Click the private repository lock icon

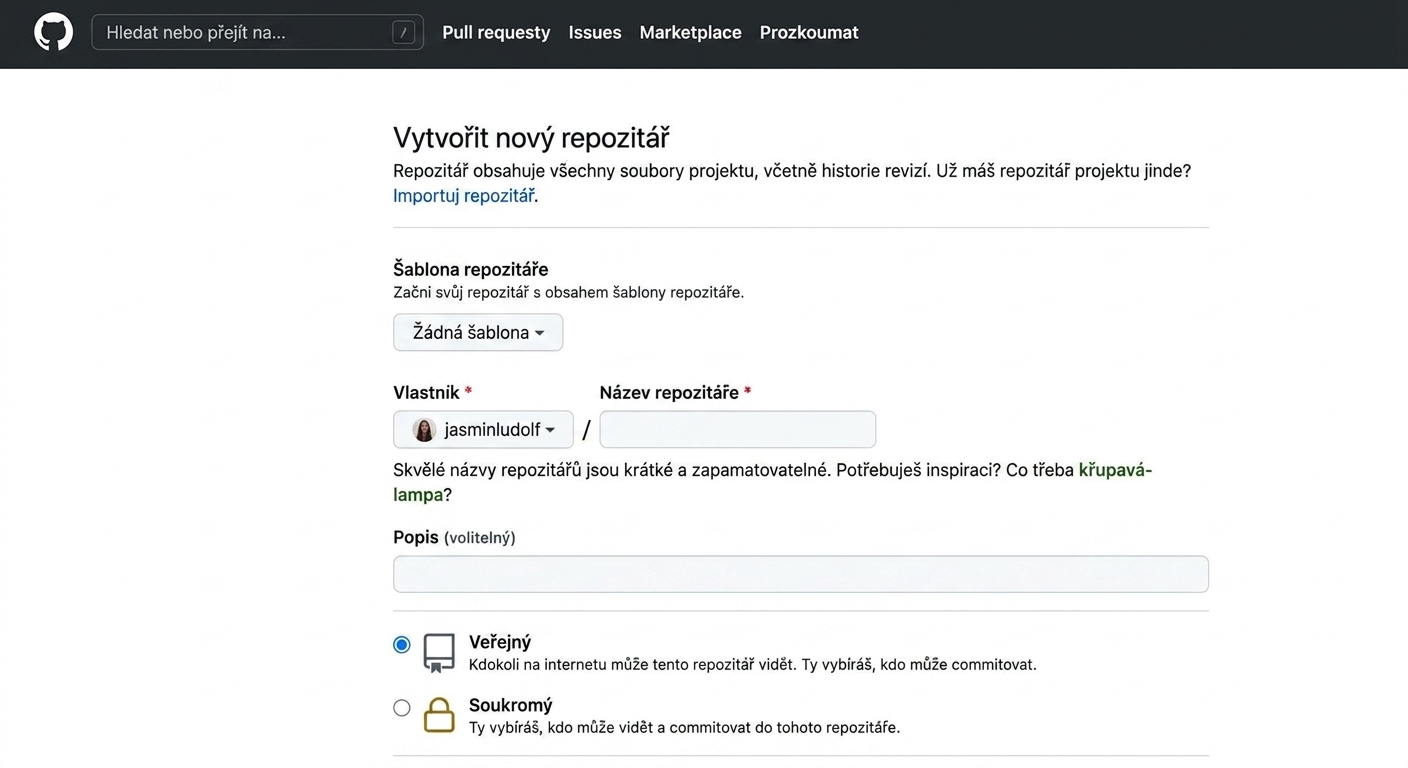tap(439, 716)
